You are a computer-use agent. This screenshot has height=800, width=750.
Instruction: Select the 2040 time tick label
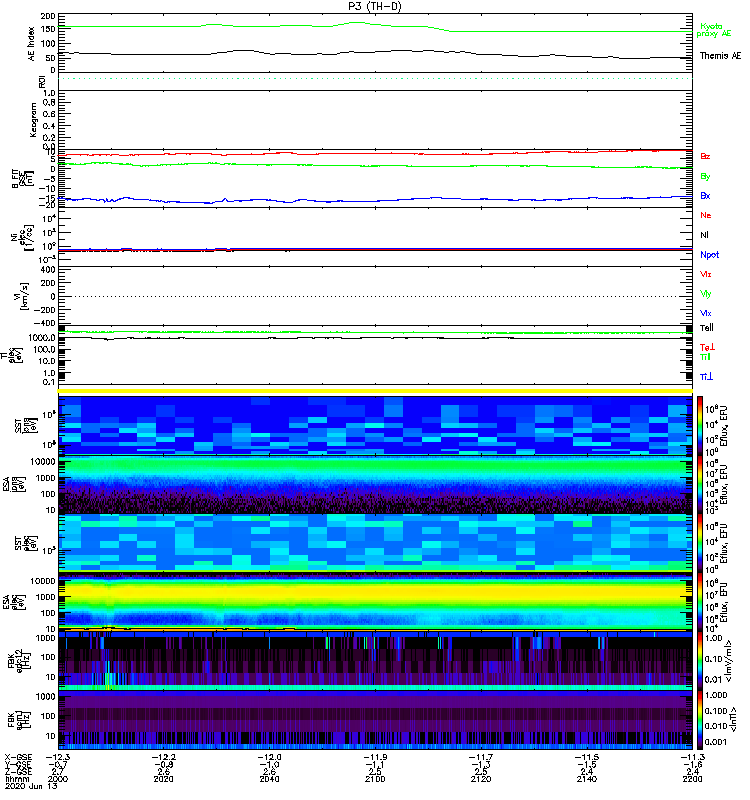(269, 779)
